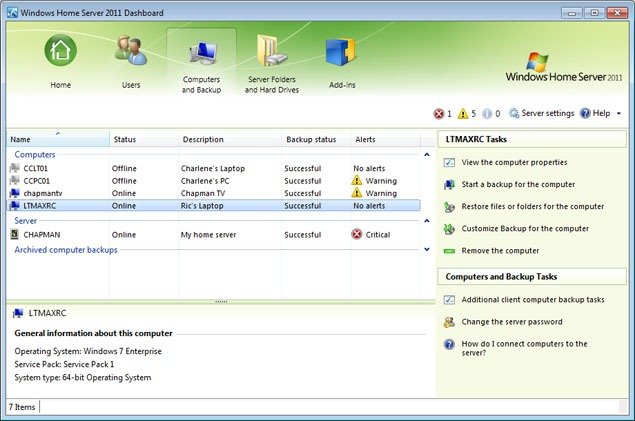Click the informational alerts icon
This screenshot has height=421, width=635.
(487, 114)
